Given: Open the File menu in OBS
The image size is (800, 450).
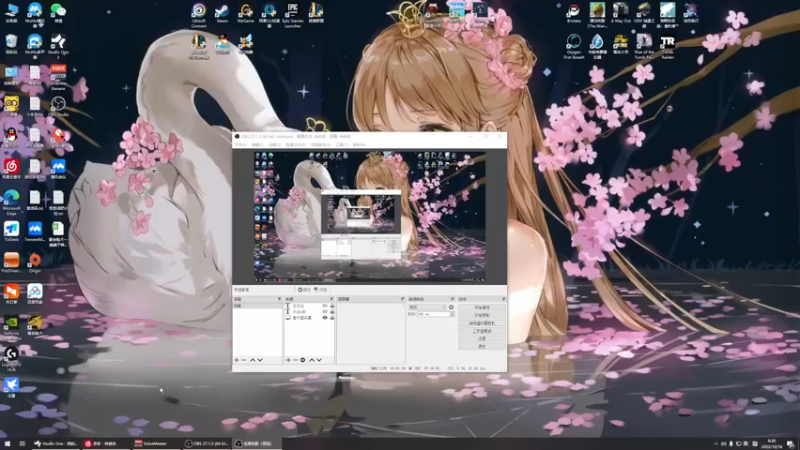Looking at the screenshot, I should (240, 145).
